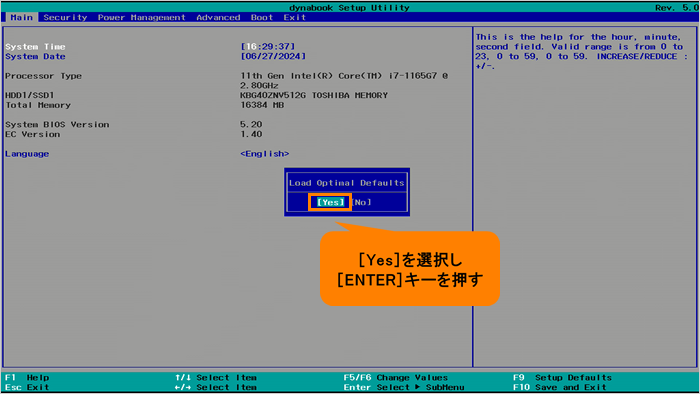Screen dimensions: 700x394
Task: Click the F10 Save and Exit hint
Action: pos(560,387)
